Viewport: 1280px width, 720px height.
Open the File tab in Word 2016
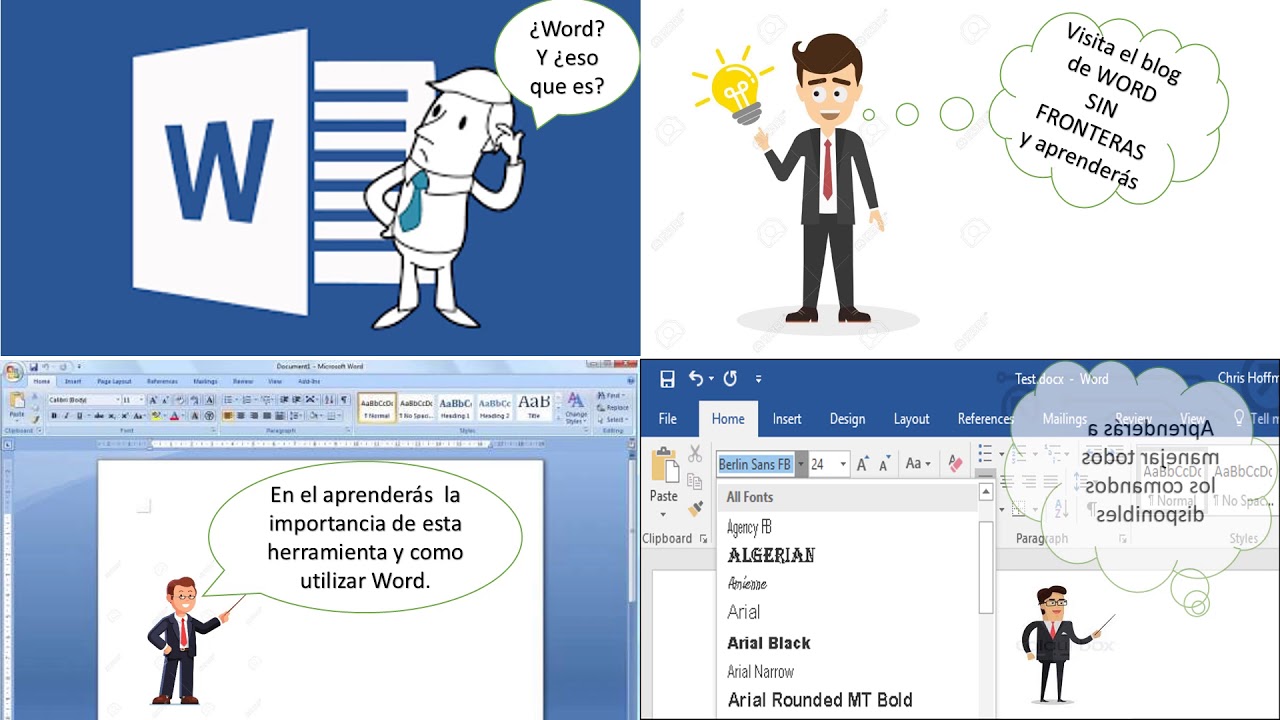[667, 419]
